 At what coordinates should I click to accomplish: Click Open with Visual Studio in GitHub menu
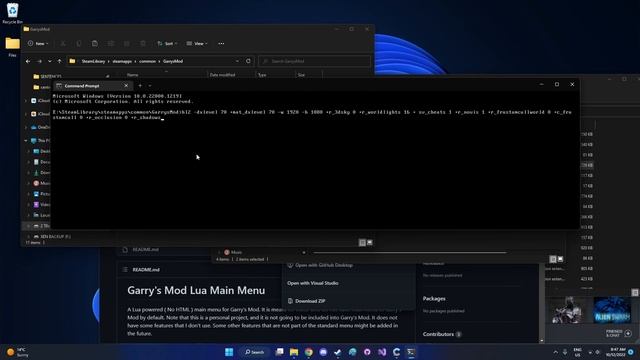[313, 283]
